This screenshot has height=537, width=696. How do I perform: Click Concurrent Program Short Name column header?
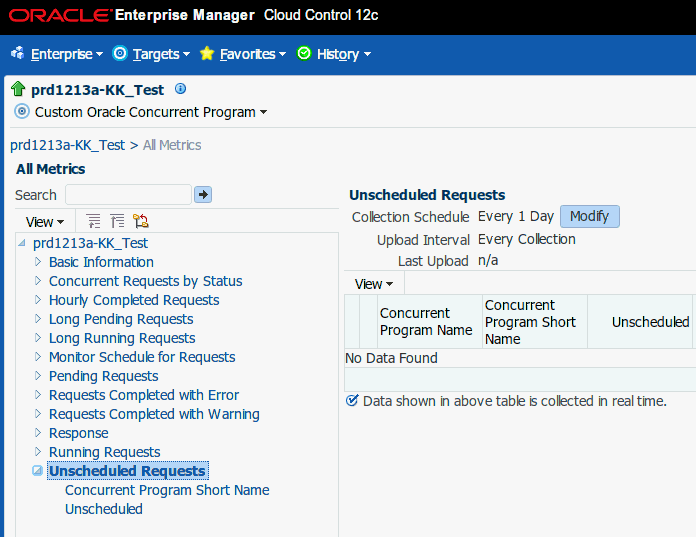[x=535, y=322]
